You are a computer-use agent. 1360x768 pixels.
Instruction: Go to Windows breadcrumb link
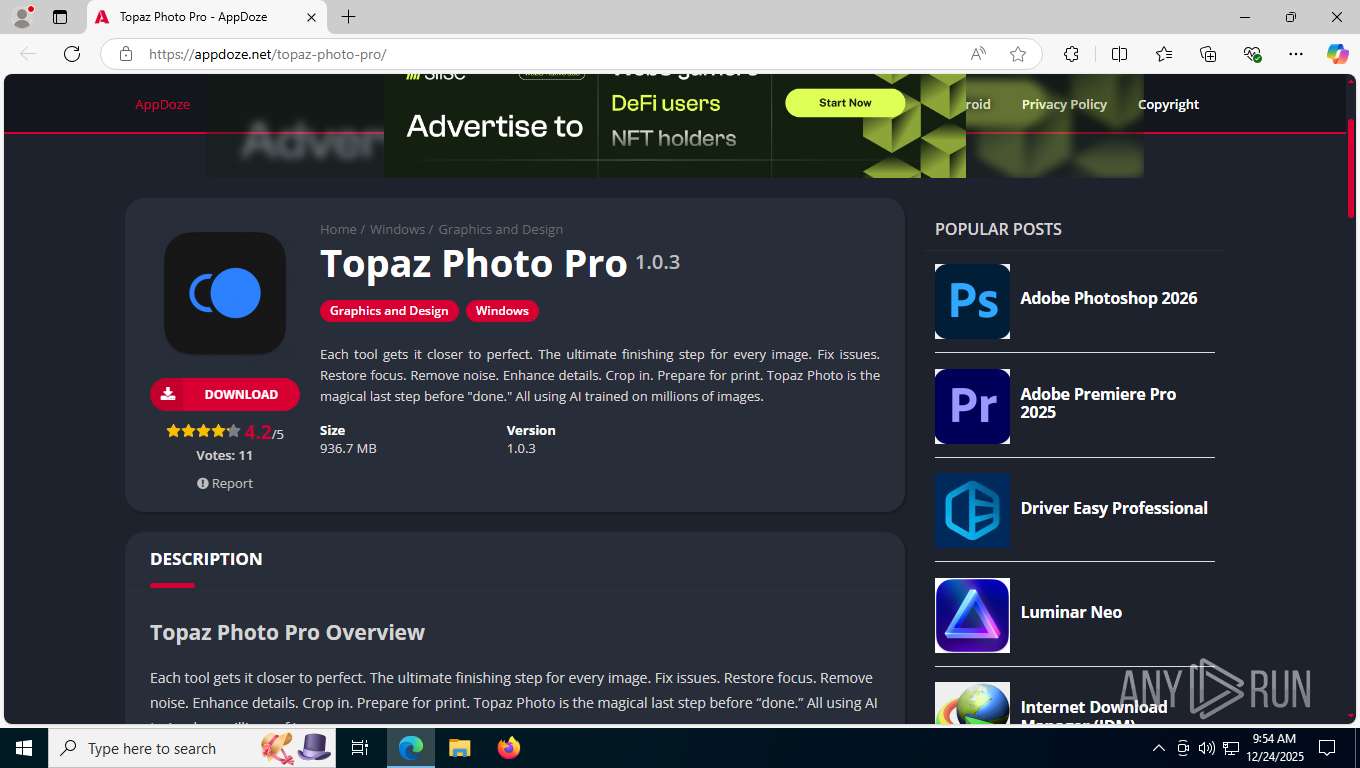click(x=397, y=229)
